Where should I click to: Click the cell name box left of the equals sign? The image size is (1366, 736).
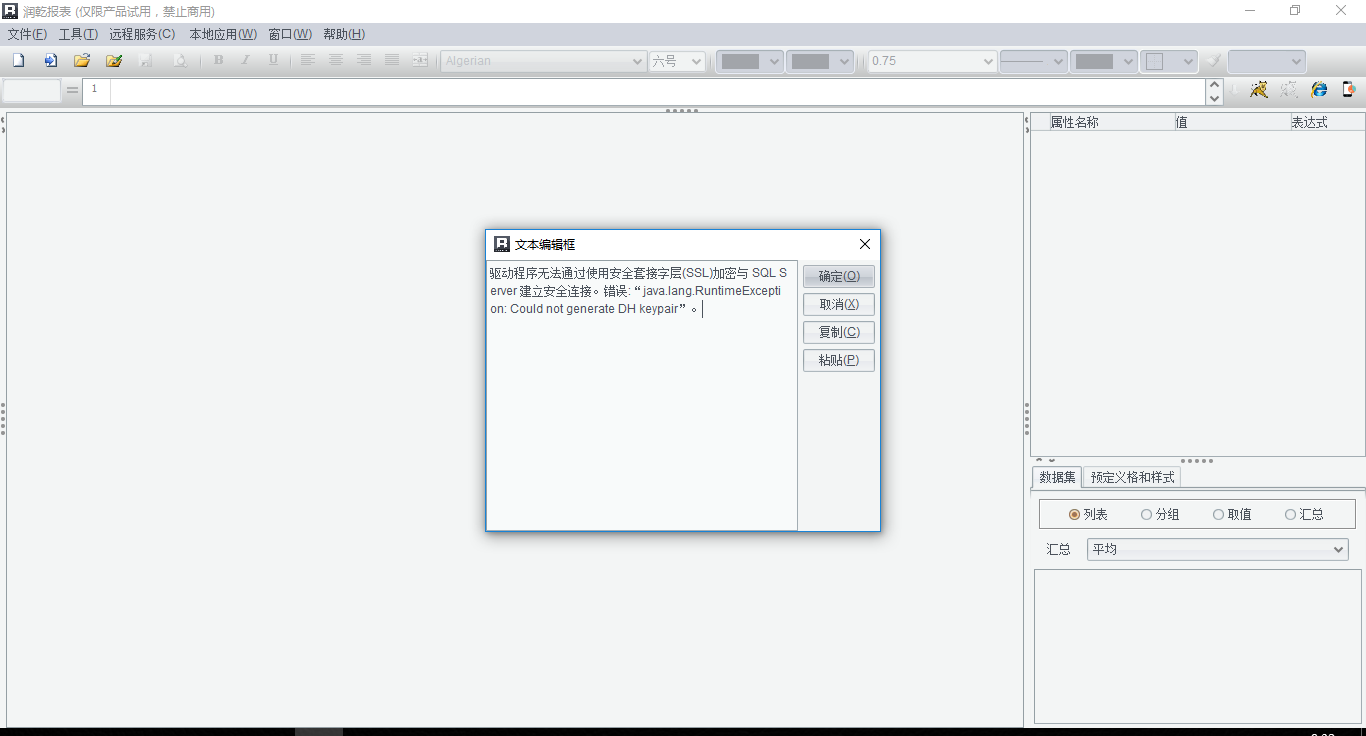(32, 91)
